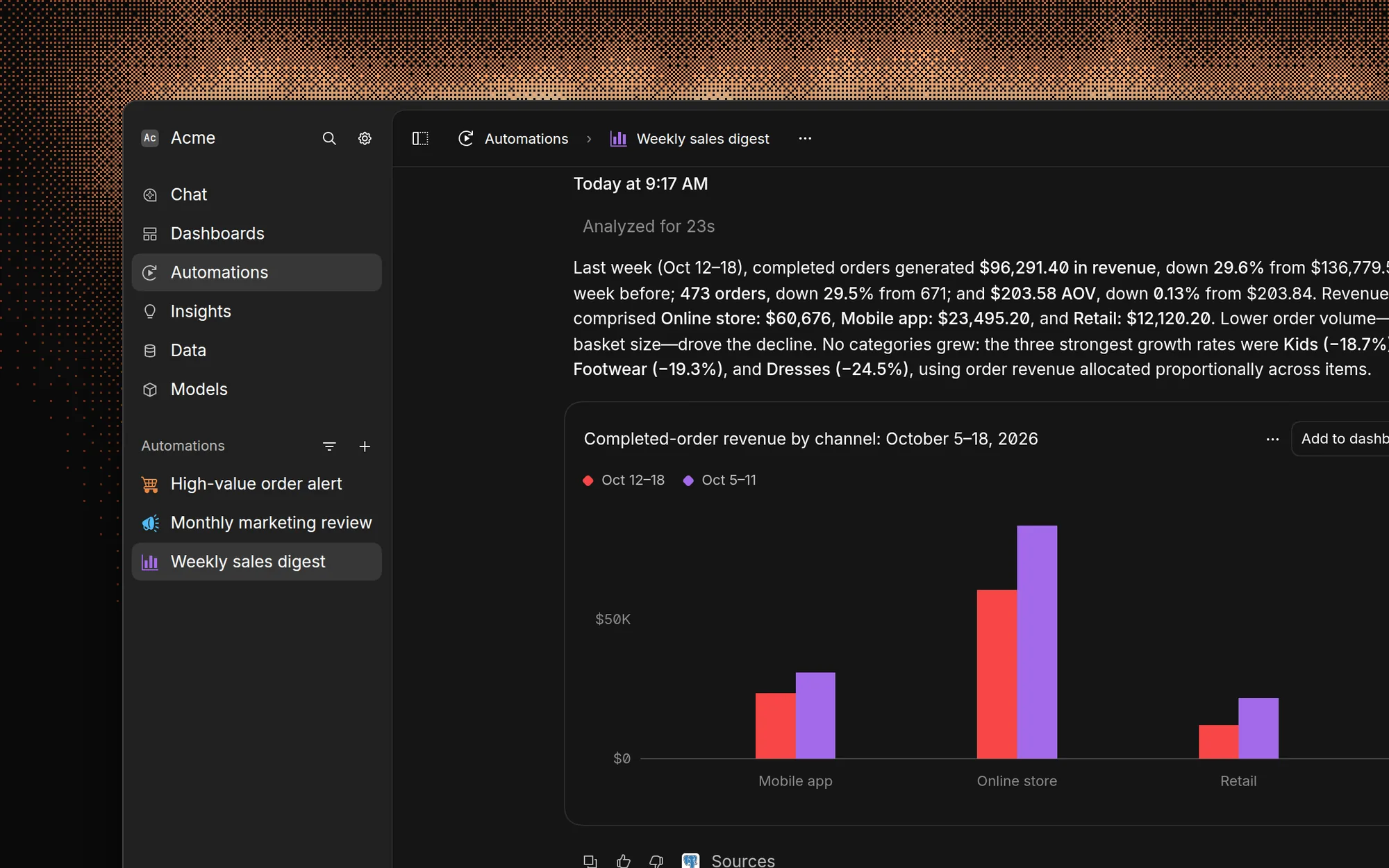Open Monthly marketing review automation
The height and width of the screenshot is (868, 1389).
[x=256, y=523]
